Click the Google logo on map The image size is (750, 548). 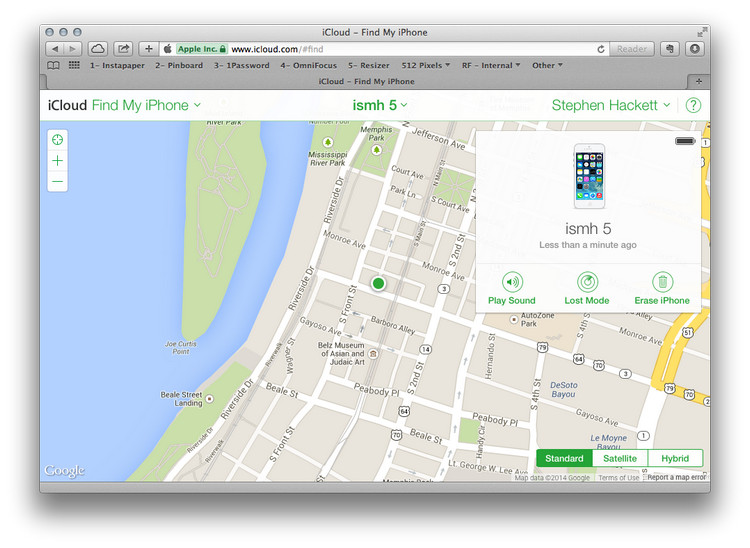65,471
